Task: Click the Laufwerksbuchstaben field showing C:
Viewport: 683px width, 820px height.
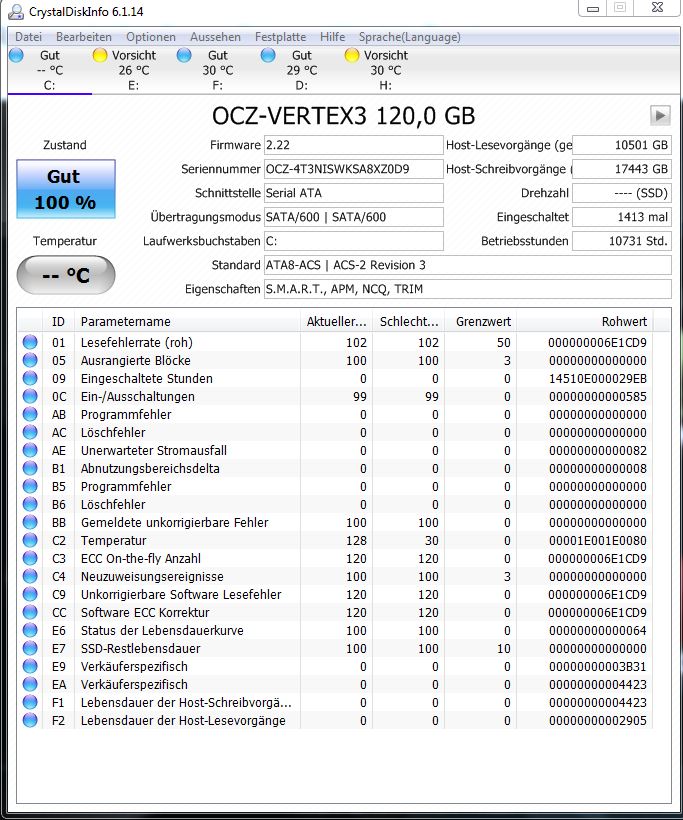Action: (354, 241)
